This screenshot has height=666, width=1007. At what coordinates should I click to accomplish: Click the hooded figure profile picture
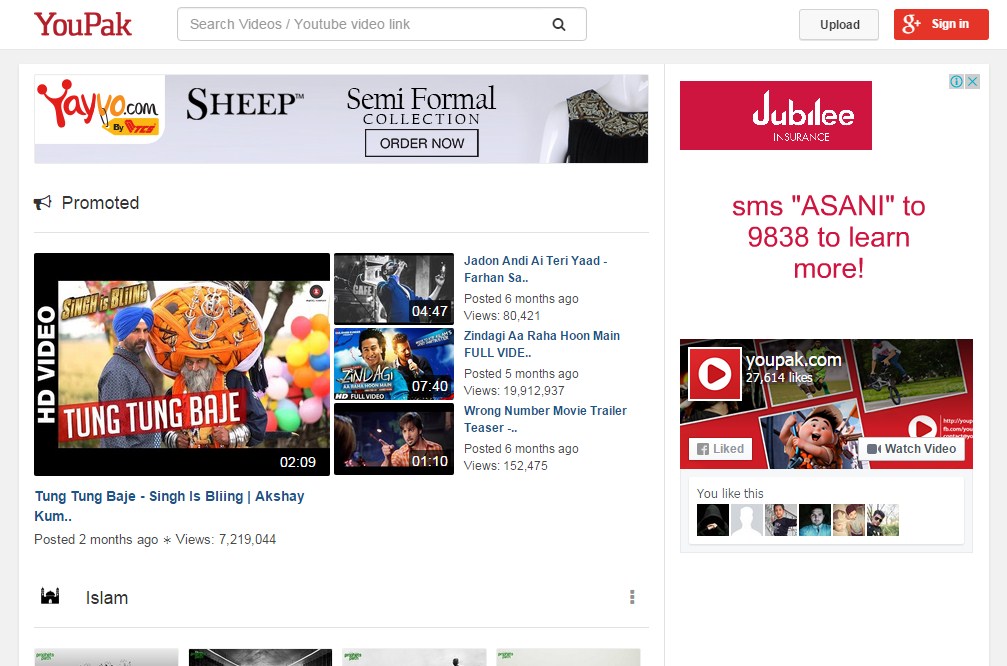tap(713, 520)
